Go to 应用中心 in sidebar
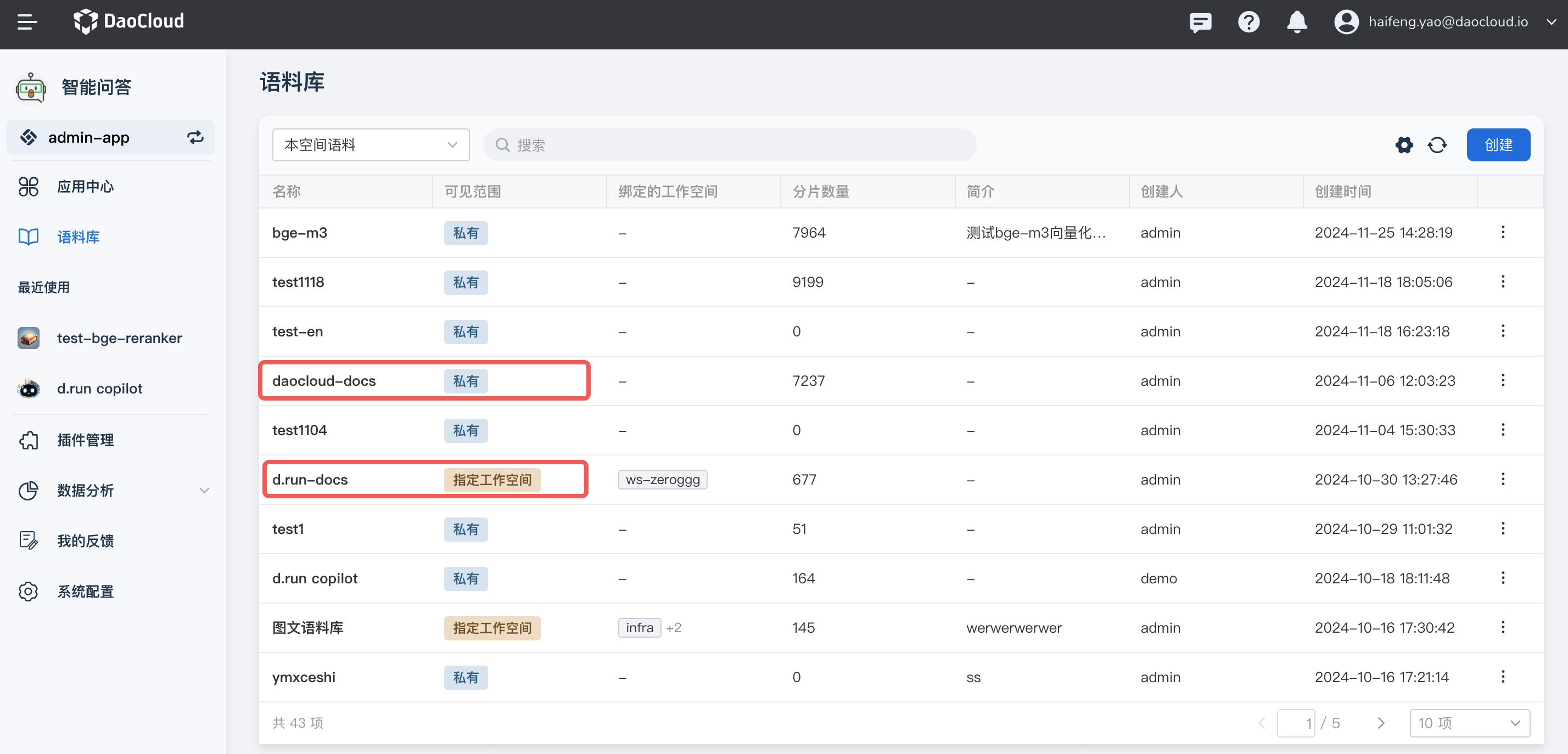The image size is (1568, 754). [85, 187]
